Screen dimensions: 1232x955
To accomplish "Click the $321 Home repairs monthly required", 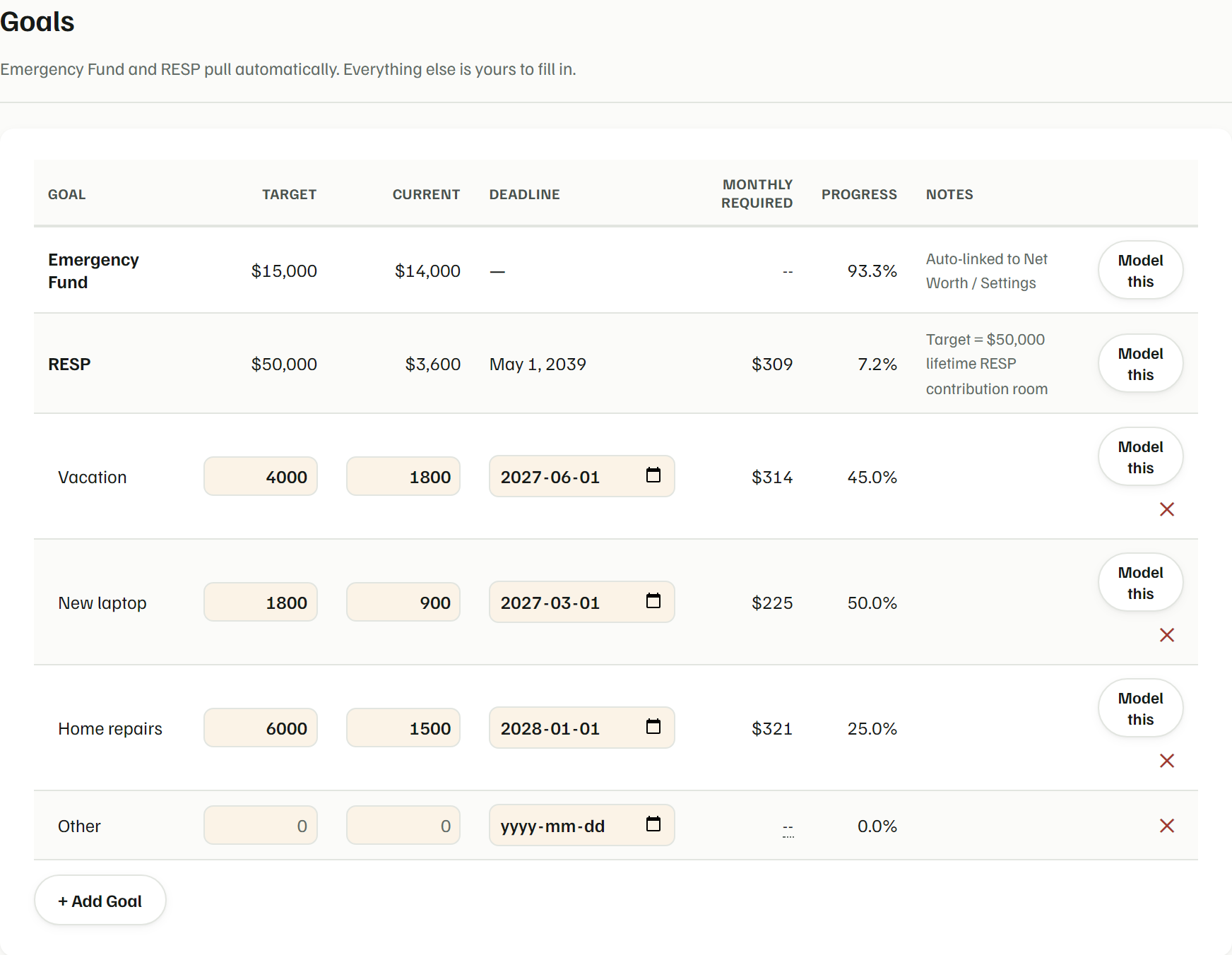I will (x=772, y=729).
